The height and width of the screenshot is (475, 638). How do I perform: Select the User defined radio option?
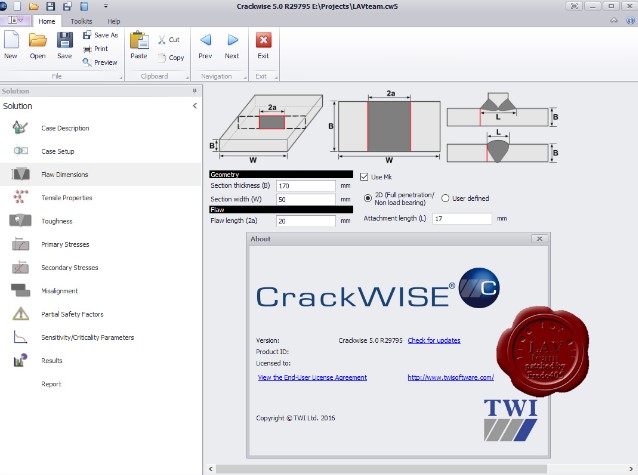coord(445,198)
